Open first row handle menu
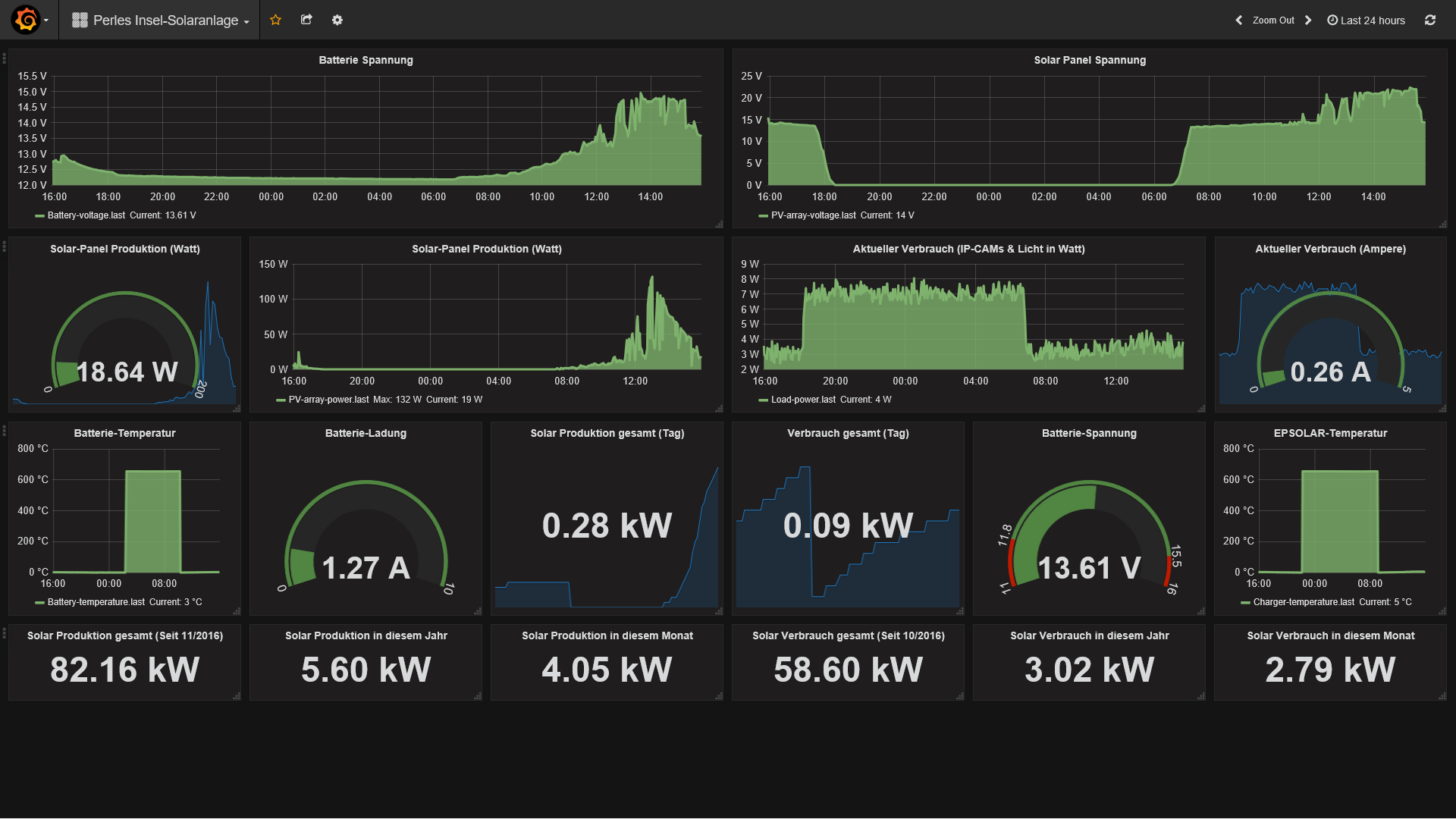Image resolution: width=1456 pixels, height=819 pixels. coord(5,58)
